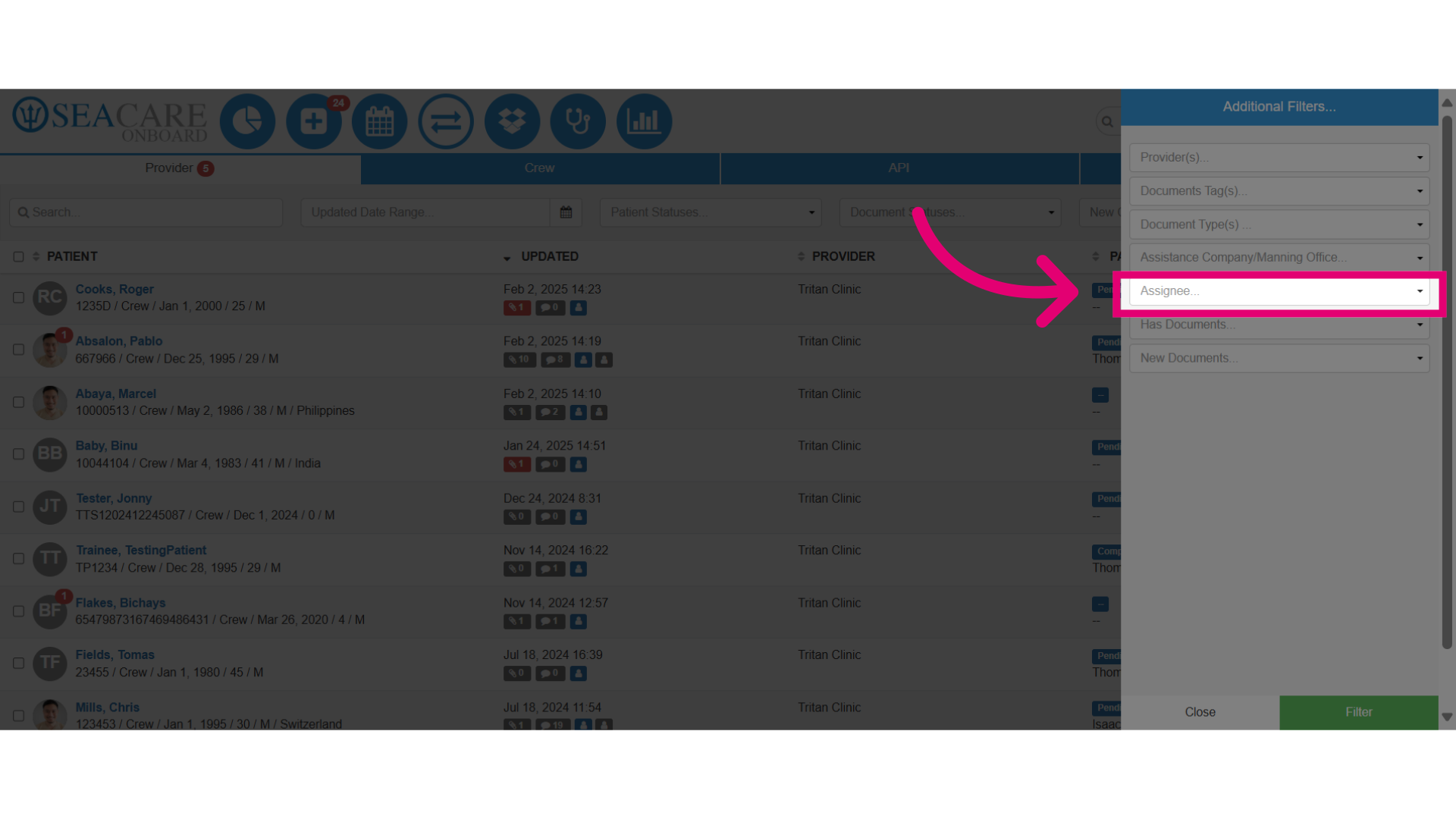Expand the Document Type(s) dropdown

point(1279,224)
